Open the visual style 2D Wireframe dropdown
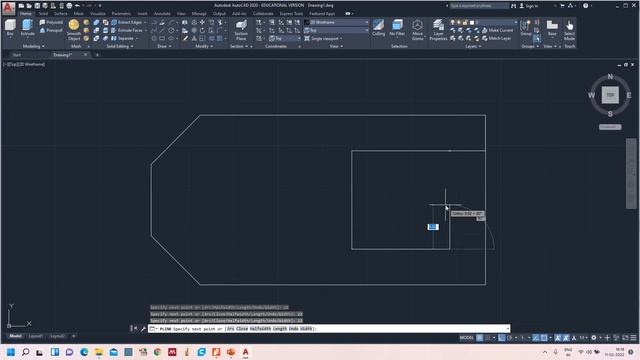This screenshot has width=640, height=360. coord(337,22)
